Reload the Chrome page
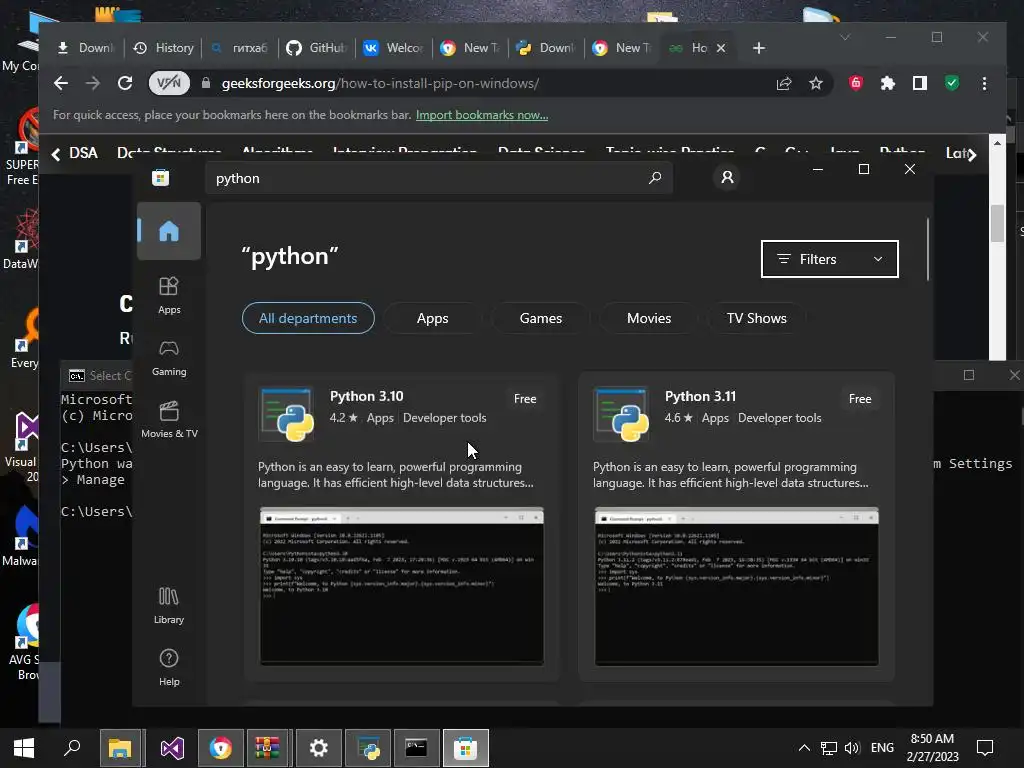 (125, 83)
